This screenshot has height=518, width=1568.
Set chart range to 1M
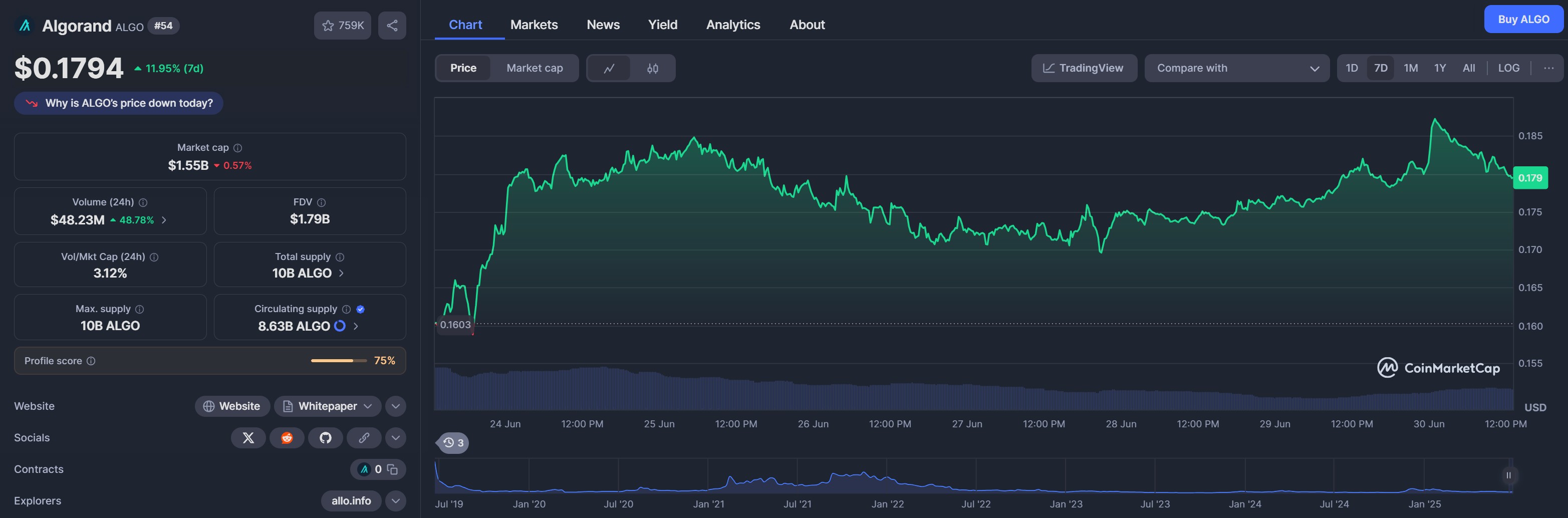1411,68
